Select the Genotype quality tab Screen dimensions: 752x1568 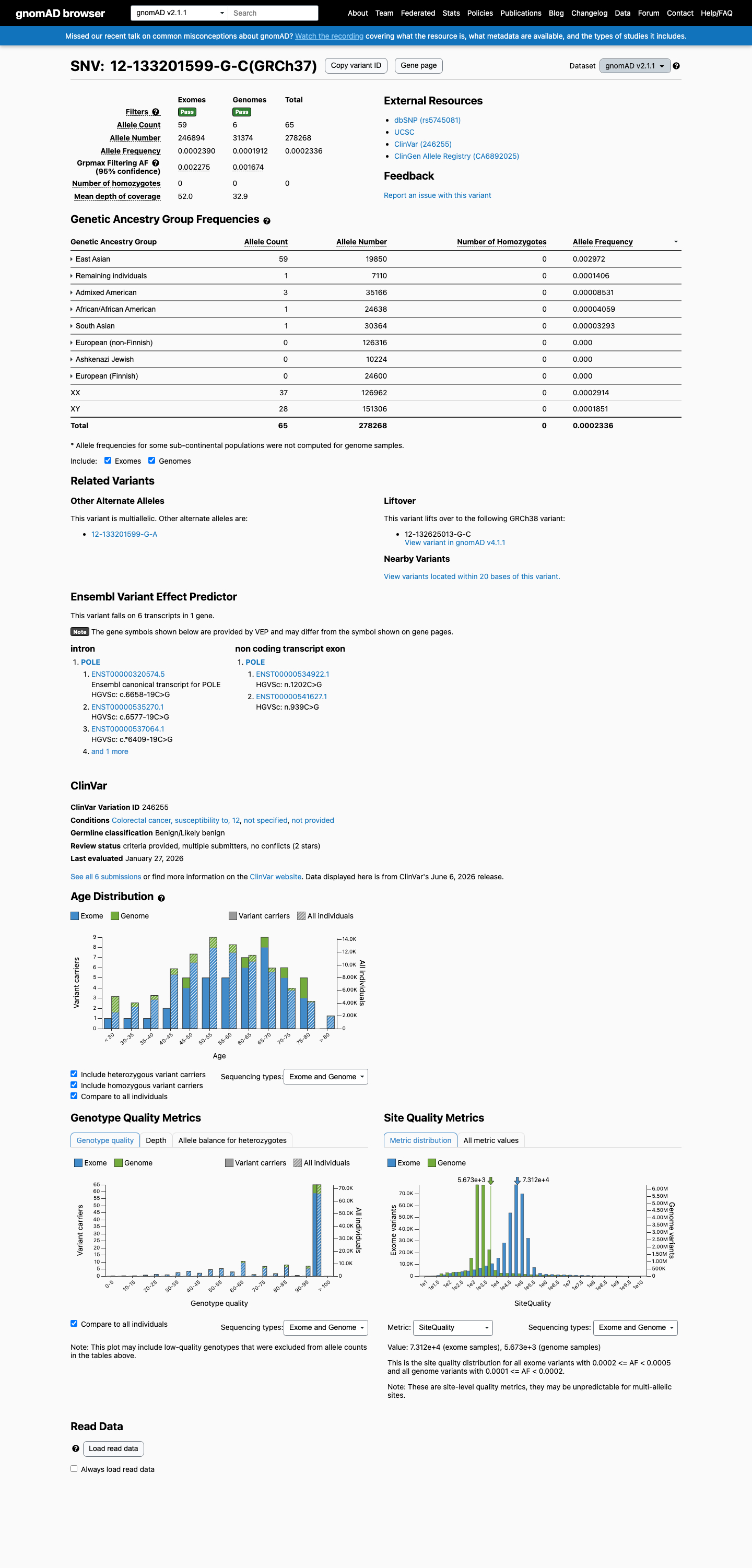(105, 1140)
